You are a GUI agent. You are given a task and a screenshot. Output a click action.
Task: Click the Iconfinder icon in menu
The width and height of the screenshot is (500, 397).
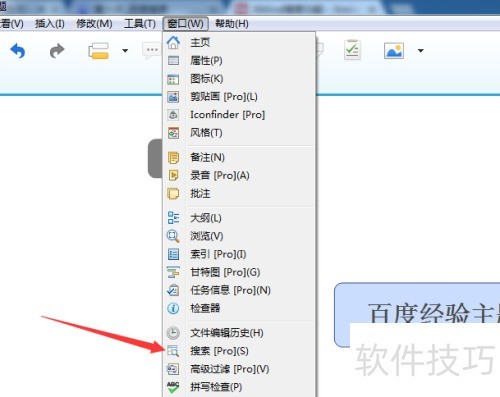173,115
